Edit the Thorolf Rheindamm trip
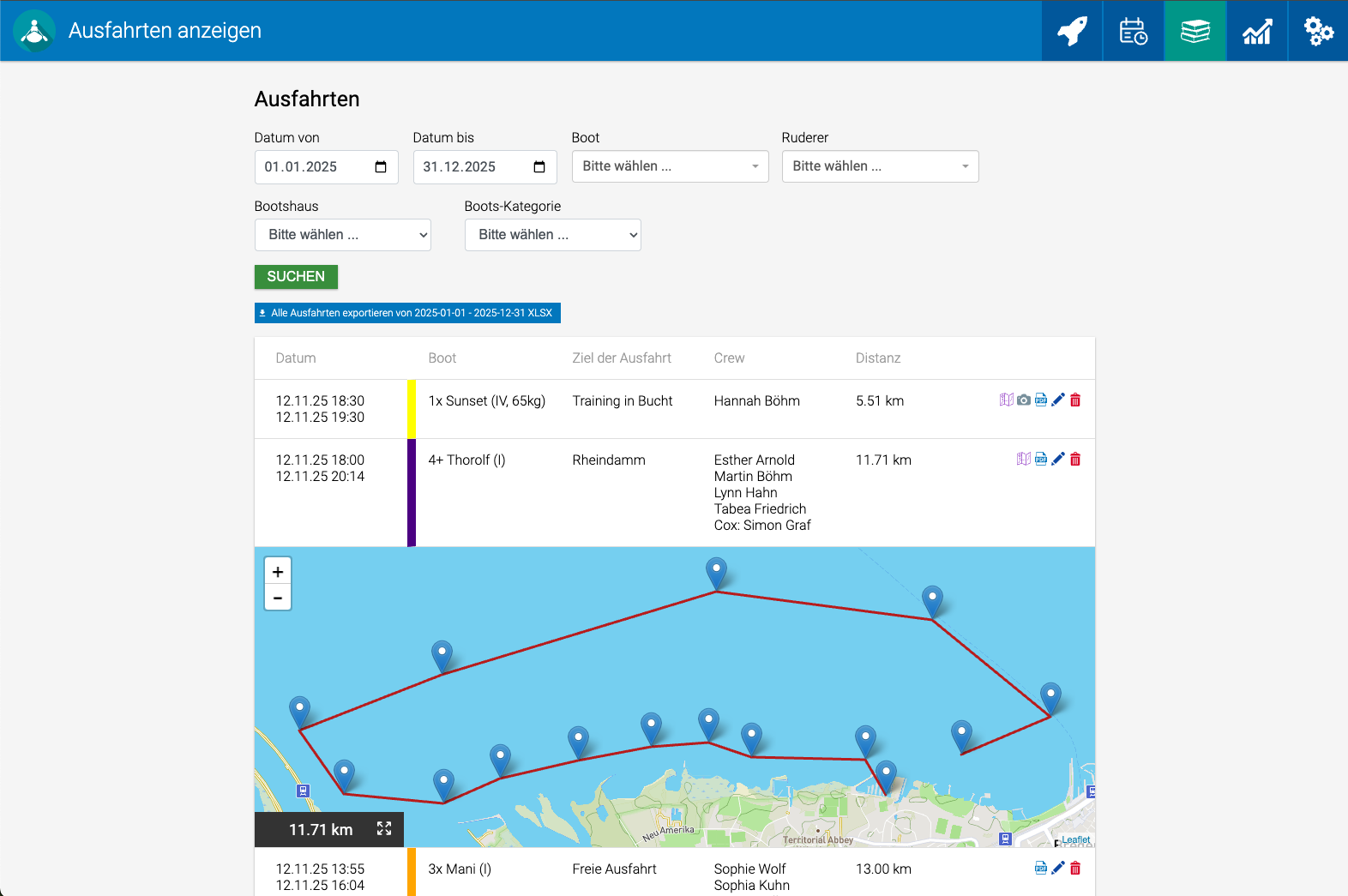 click(1058, 459)
